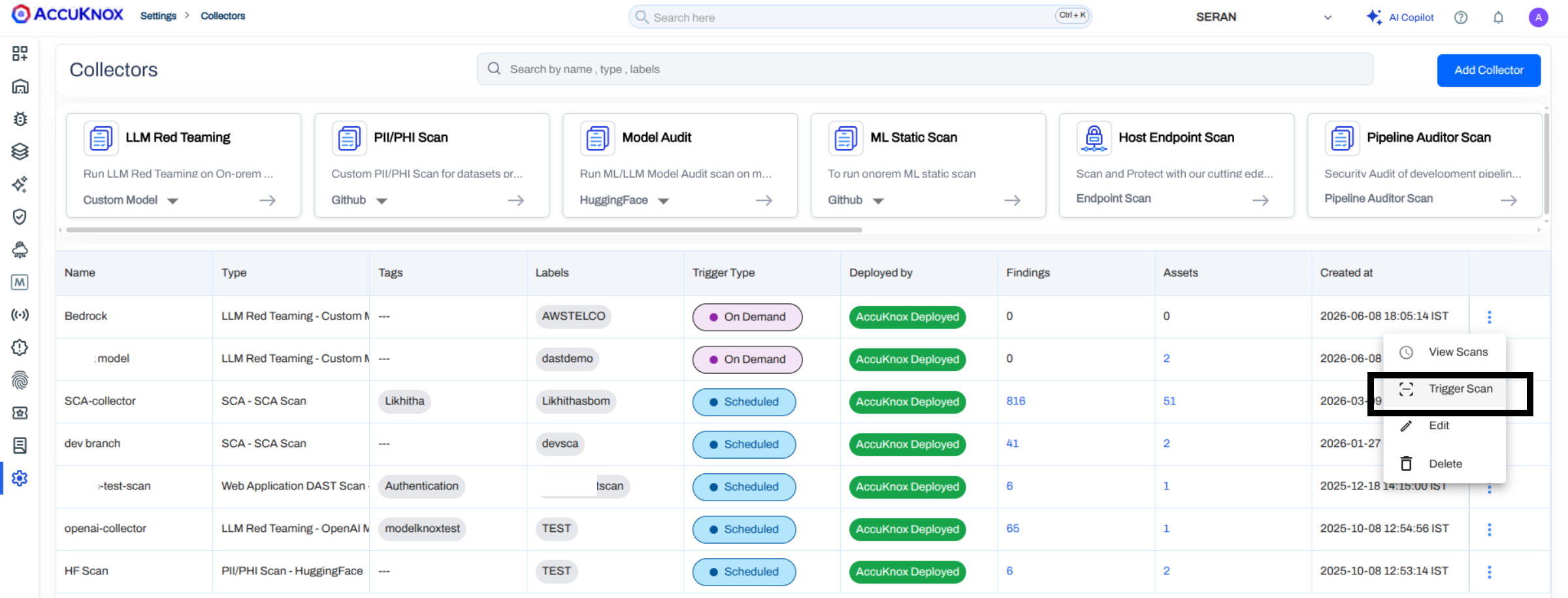Focus the global Search here field
The height and width of the screenshot is (598, 1568).
click(x=860, y=17)
